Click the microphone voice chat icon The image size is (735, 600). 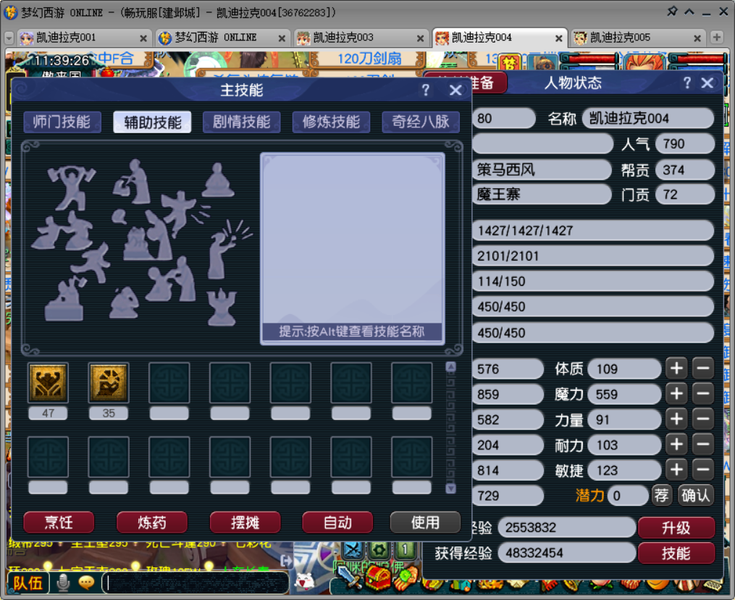[63, 583]
